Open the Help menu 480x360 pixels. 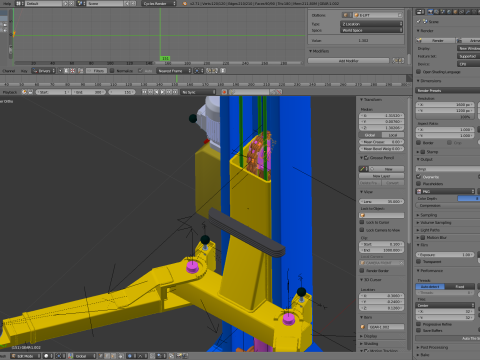7,3
